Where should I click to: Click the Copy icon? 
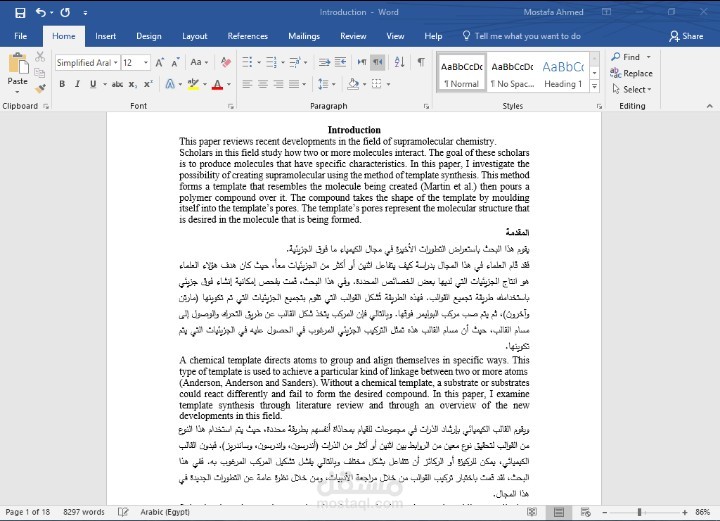click(x=40, y=73)
